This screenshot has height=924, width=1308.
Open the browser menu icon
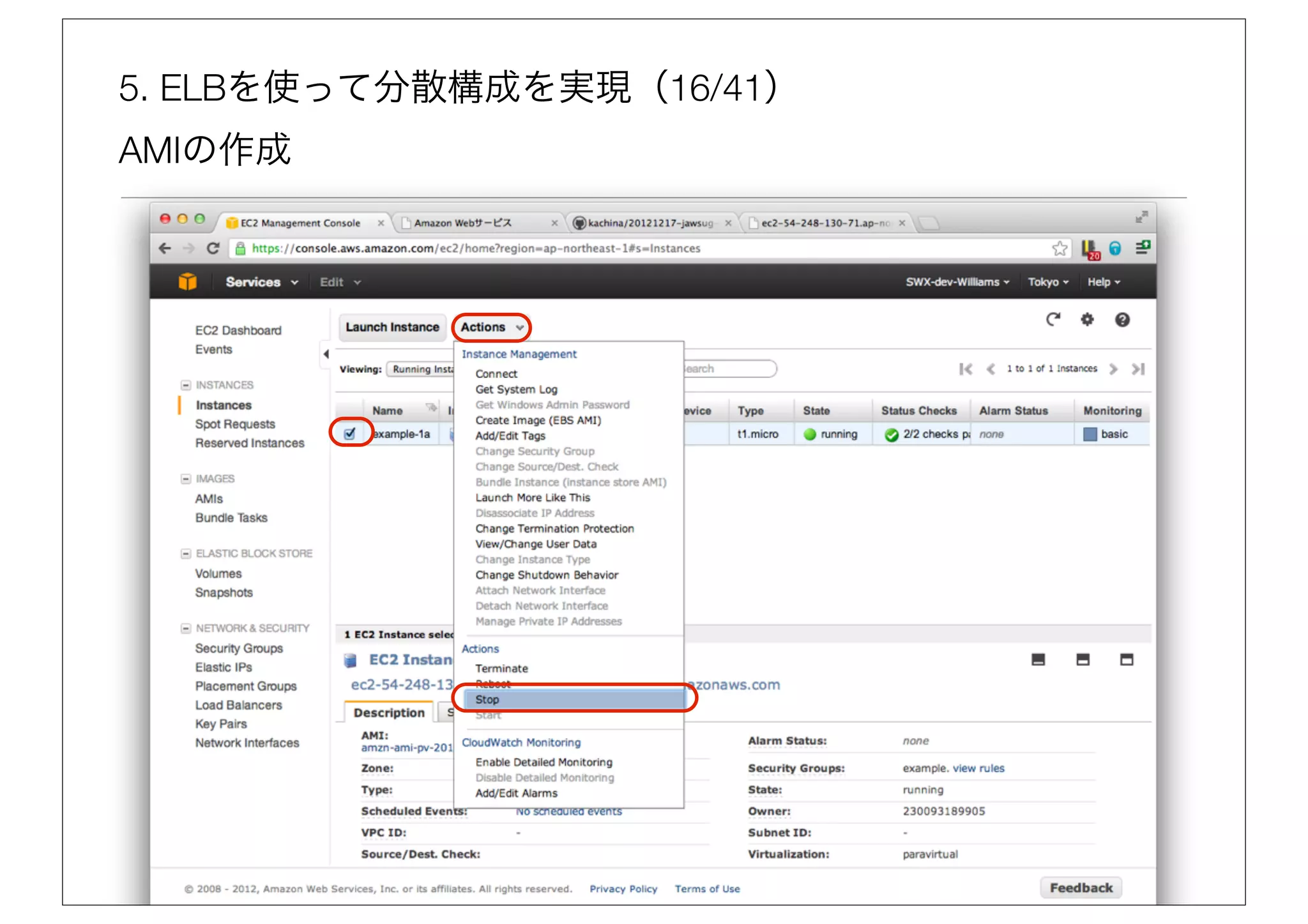(x=1143, y=248)
